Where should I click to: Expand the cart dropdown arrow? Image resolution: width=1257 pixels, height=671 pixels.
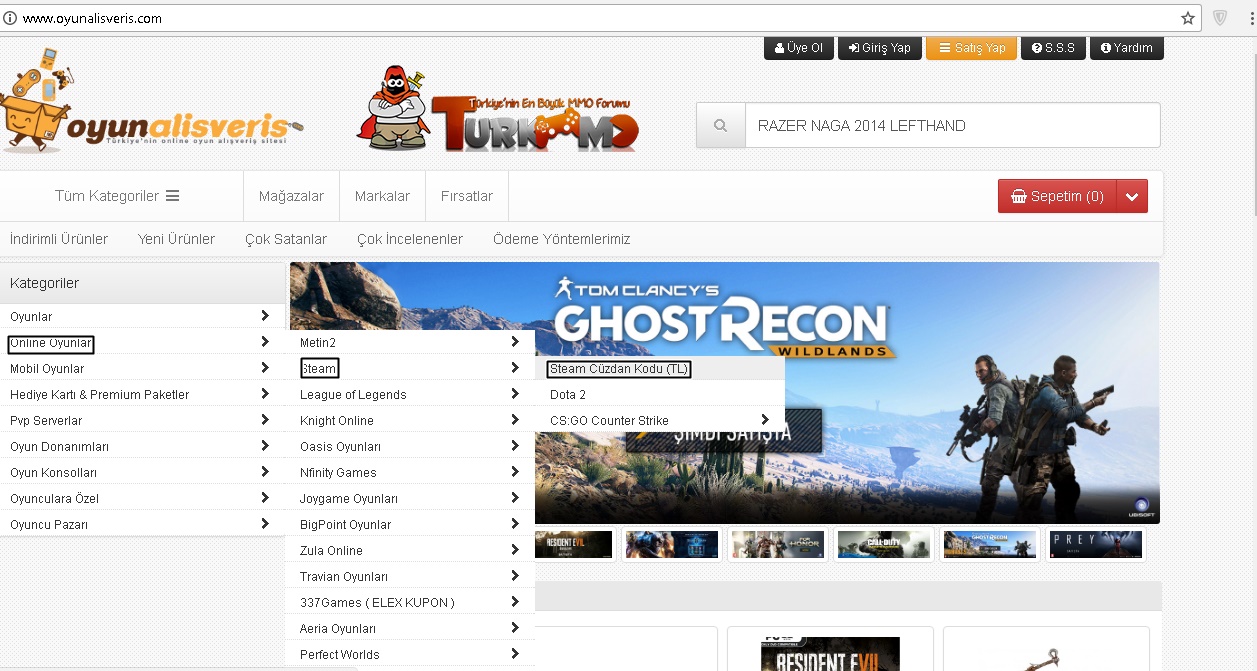click(1132, 196)
